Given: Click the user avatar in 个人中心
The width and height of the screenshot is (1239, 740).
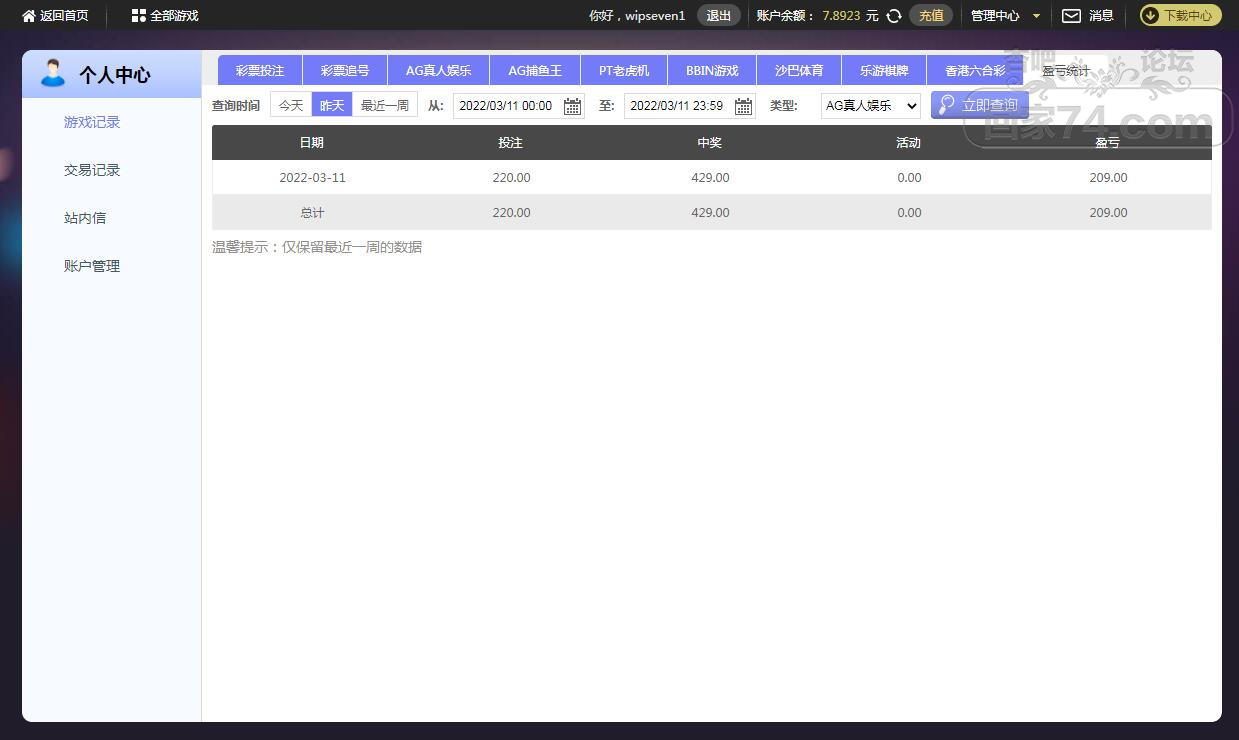Looking at the screenshot, I should click(52, 74).
